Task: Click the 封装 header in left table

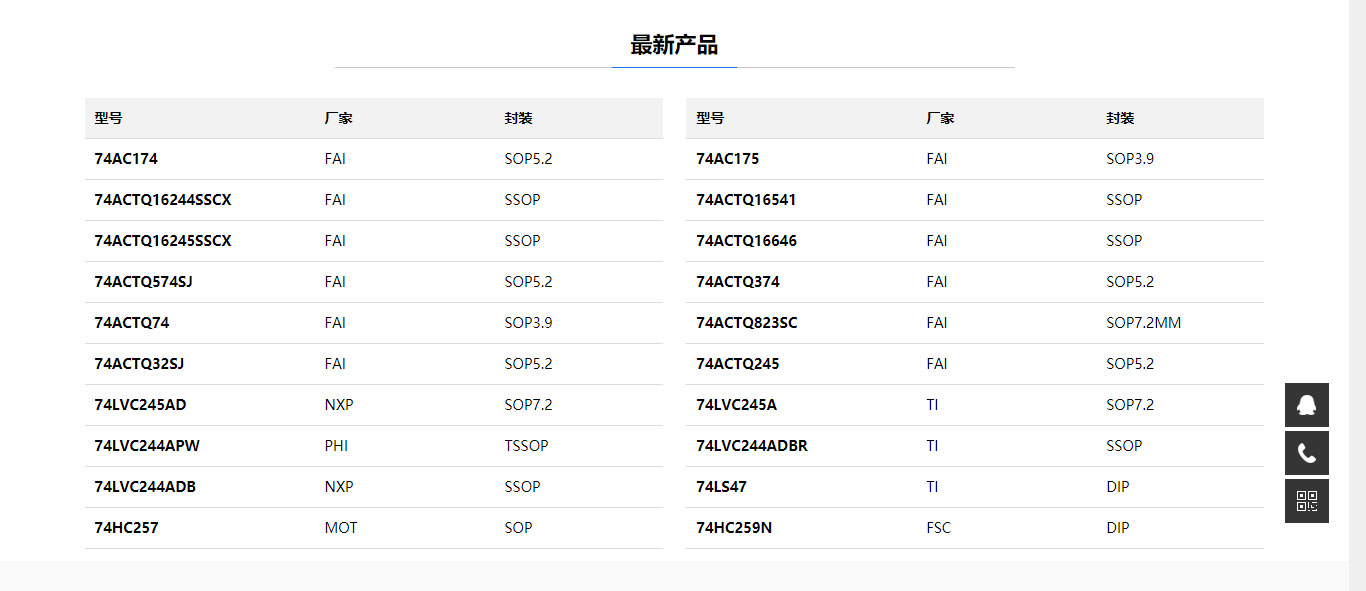Action: (x=518, y=118)
